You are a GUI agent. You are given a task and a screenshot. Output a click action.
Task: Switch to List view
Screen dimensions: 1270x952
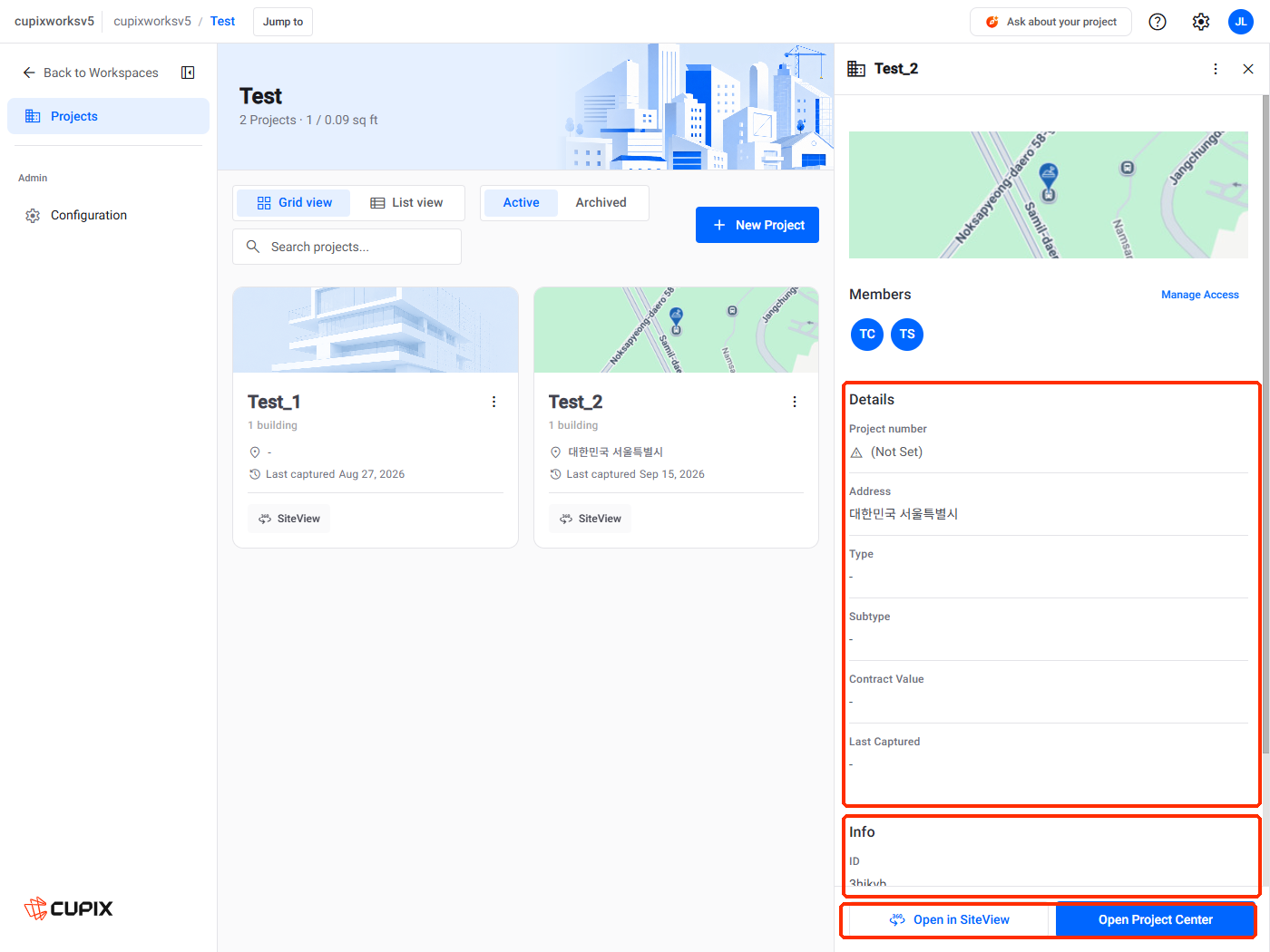(x=406, y=203)
